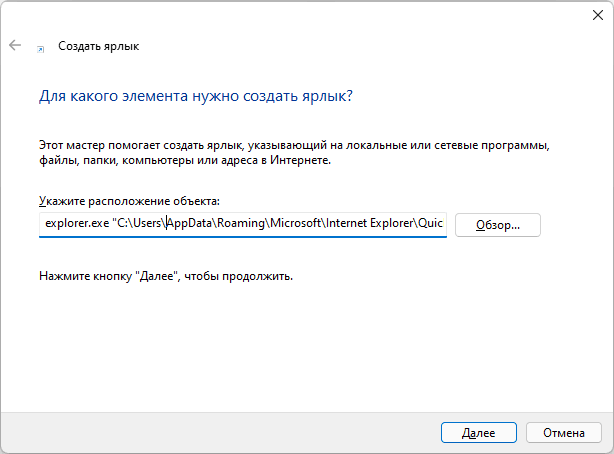Image resolution: width=614 pixels, height=454 pixels.
Task: Select the Укажите расположение объекта label
Action: pyautogui.click(x=129, y=201)
